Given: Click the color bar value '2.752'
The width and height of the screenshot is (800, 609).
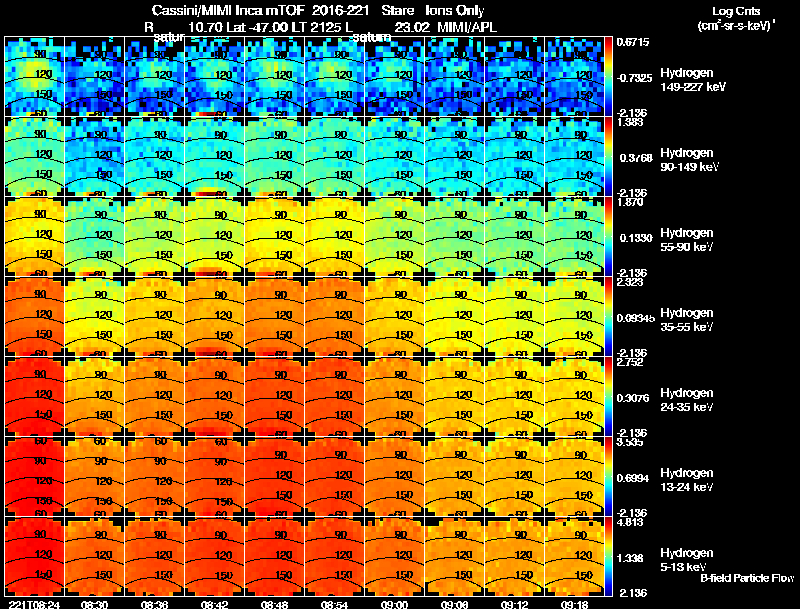Looking at the screenshot, I should point(630,363).
